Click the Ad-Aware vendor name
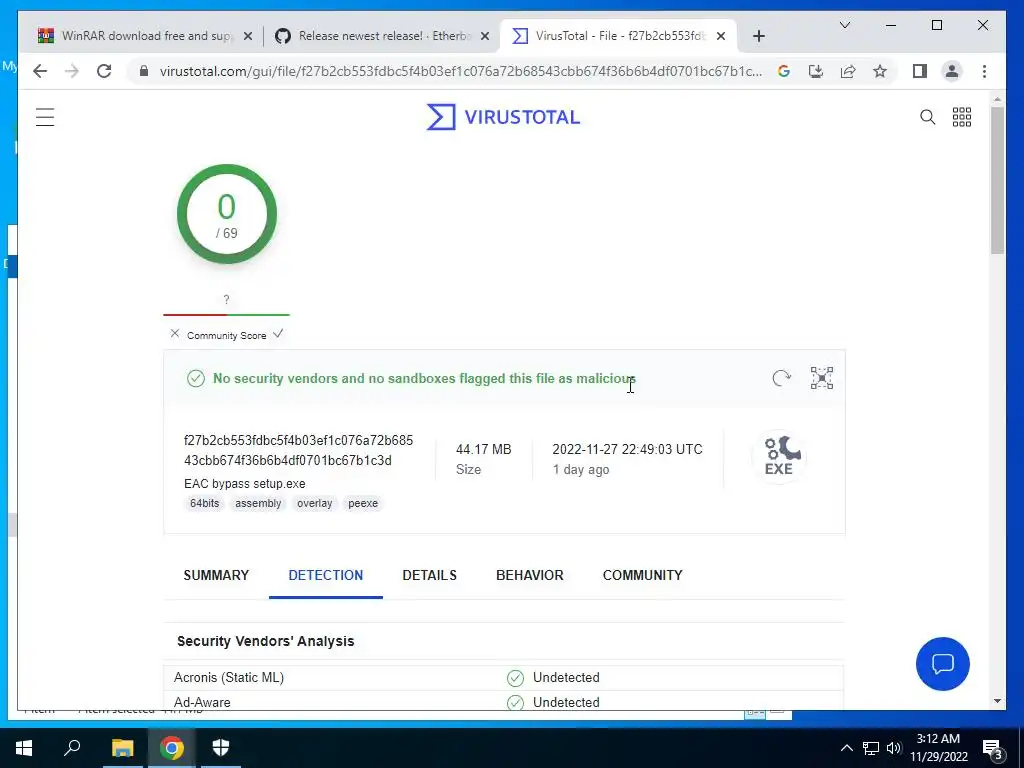The width and height of the screenshot is (1024, 768). pos(202,703)
